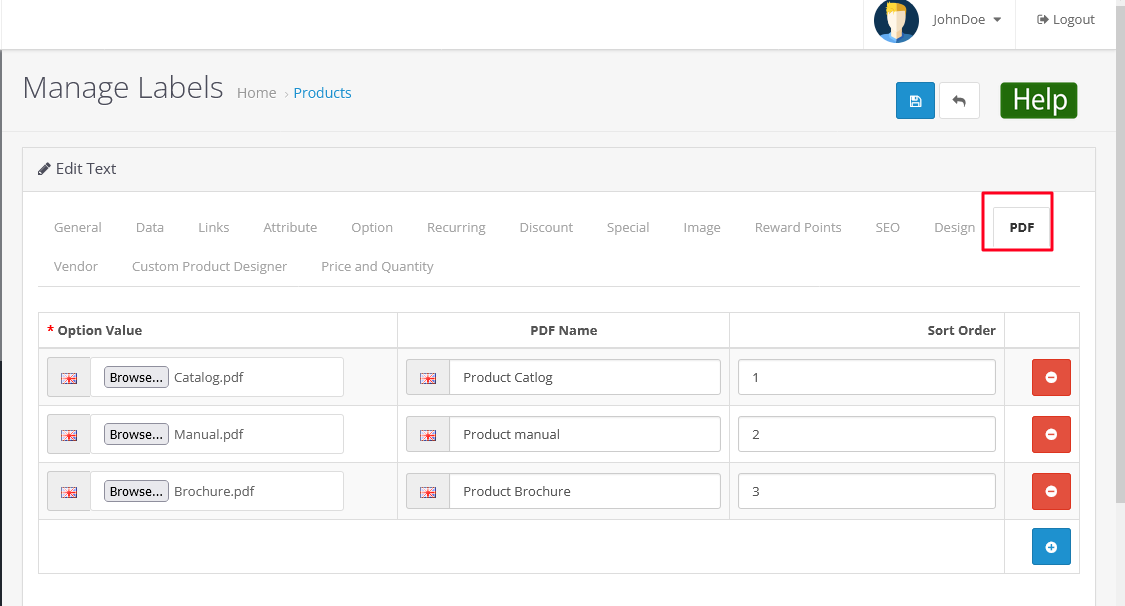Viewport: 1125px width, 606px height.
Task: Click the Product manual name field
Action: (x=584, y=434)
